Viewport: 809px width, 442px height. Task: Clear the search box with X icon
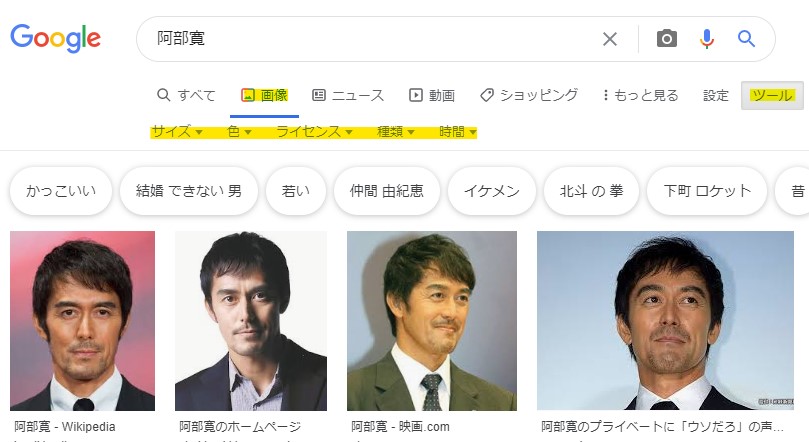pyautogui.click(x=610, y=39)
